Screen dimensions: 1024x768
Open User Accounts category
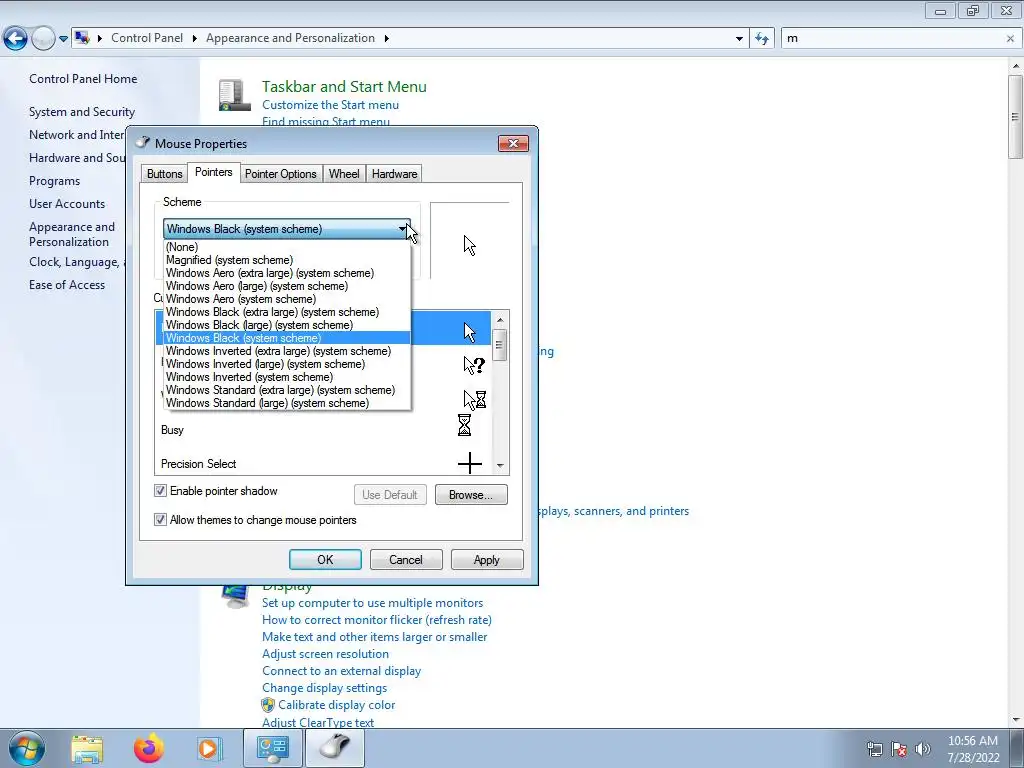click(67, 204)
